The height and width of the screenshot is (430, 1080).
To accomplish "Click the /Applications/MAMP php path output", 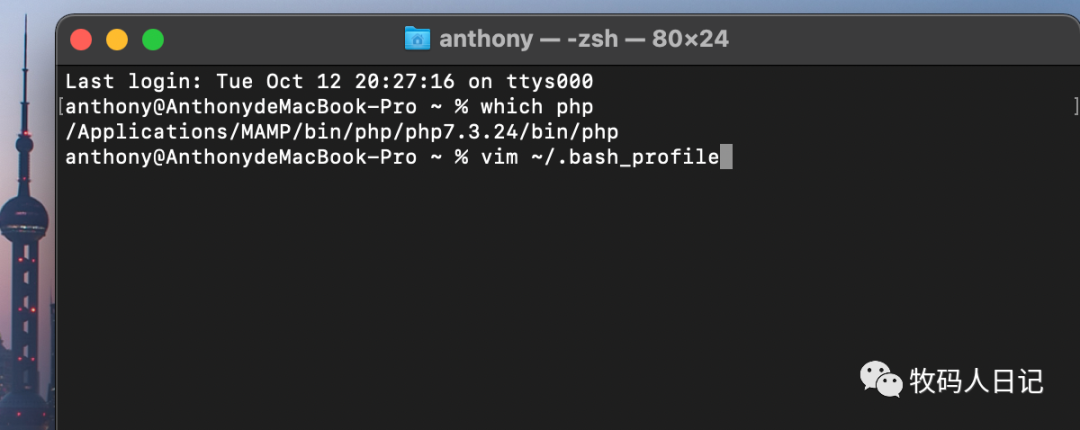I will (341, 132).
